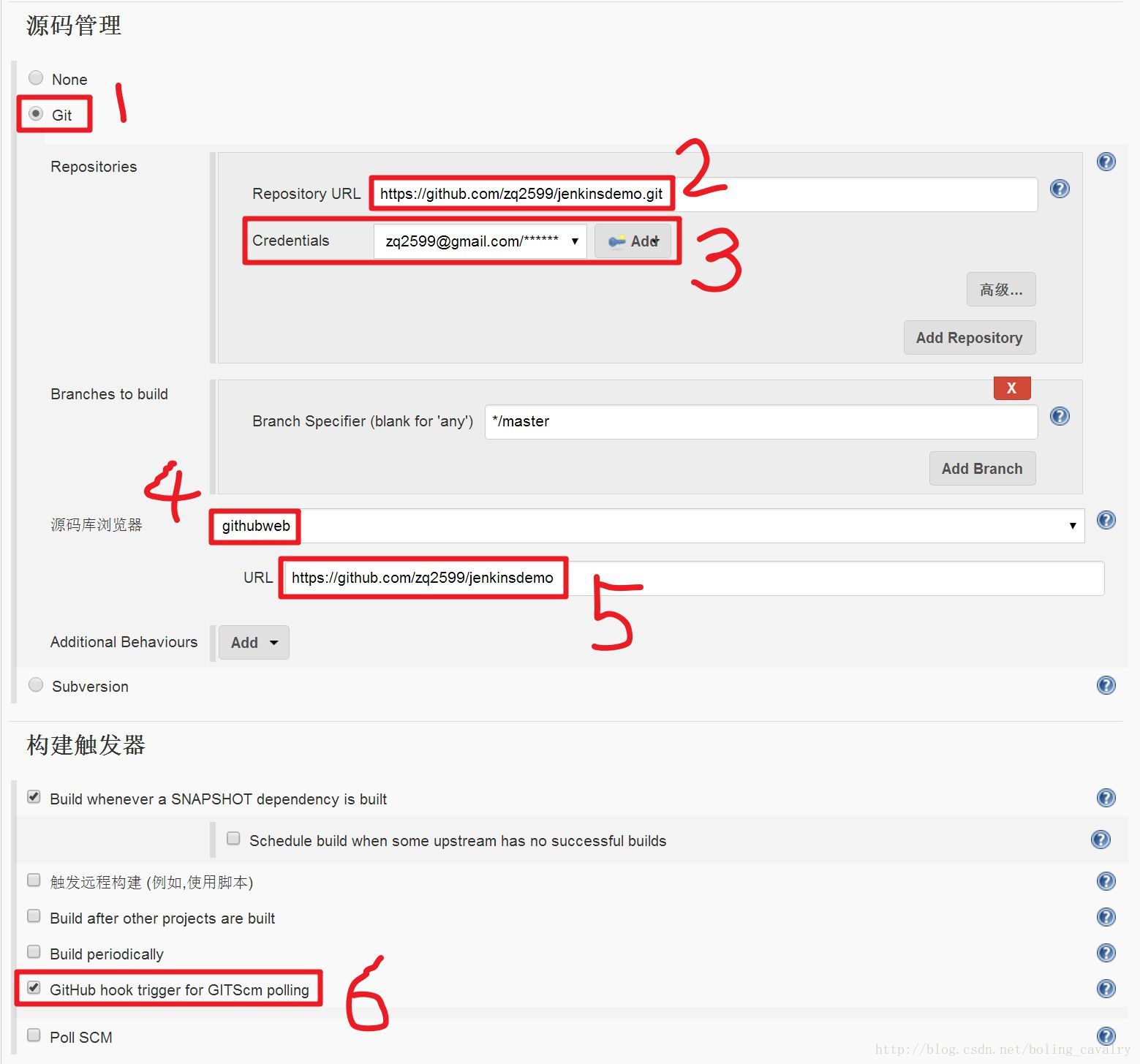Open help for Build periodically
The height and width of the screenshot is (1064, 1140).
[x=1106, y=953]
